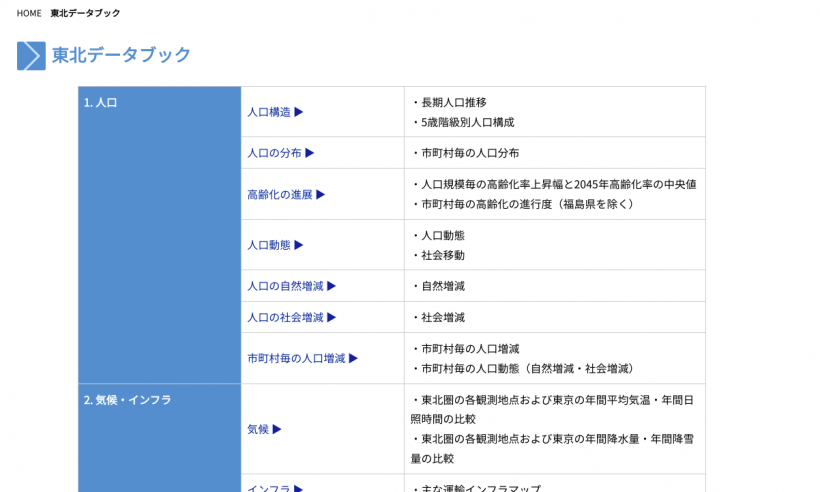This screenshot has width=820, height=492.
Task: Click the 東北データブック page heading
Action: pyautogui.click(x=121, y=55)
